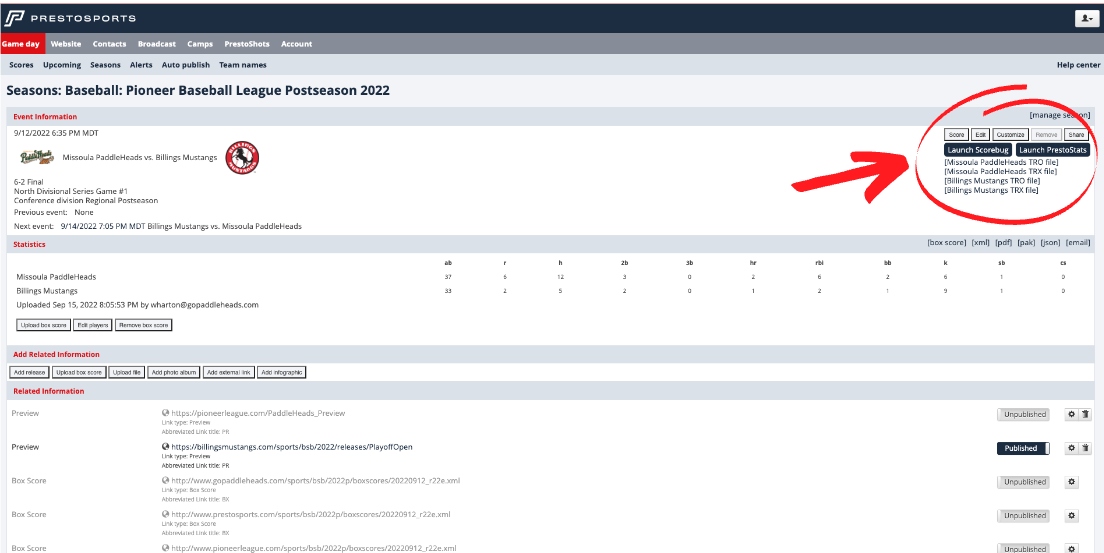The height and width of the screenshot is (553, 1104).
Task: Open the xml statistics link
Action: coord(981,243)
